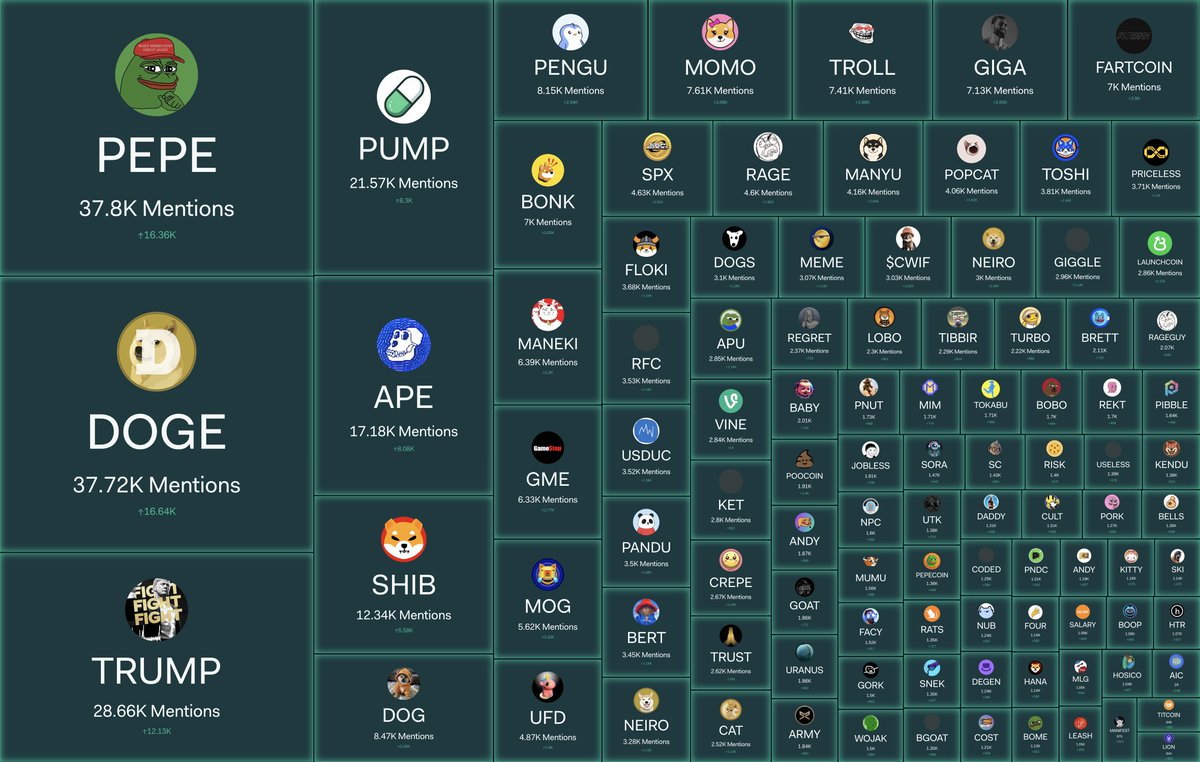Select the DOGS black and white icon

(735, 239)
